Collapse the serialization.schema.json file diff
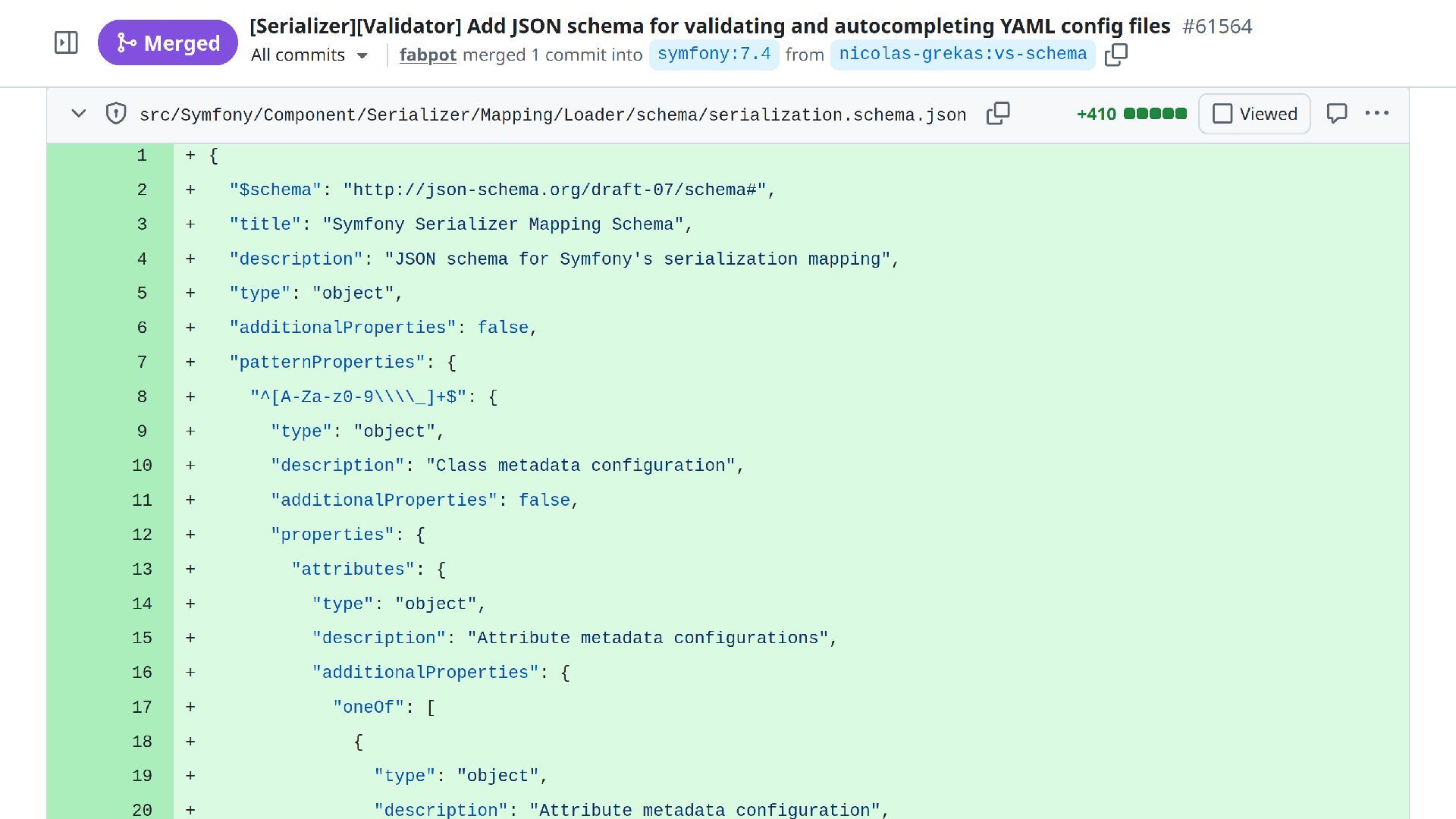This screenshot has width=1456, height=819. click(x=78, y=115)
